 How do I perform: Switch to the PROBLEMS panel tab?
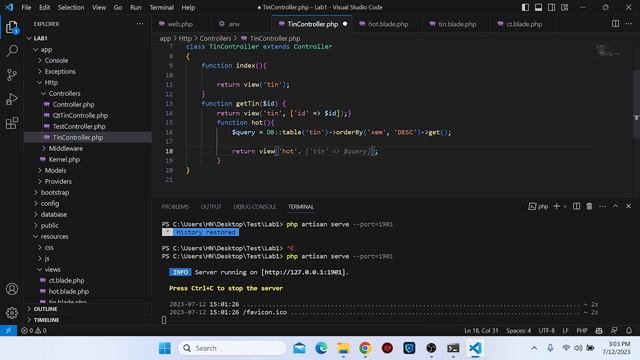(x=175, y=207)
